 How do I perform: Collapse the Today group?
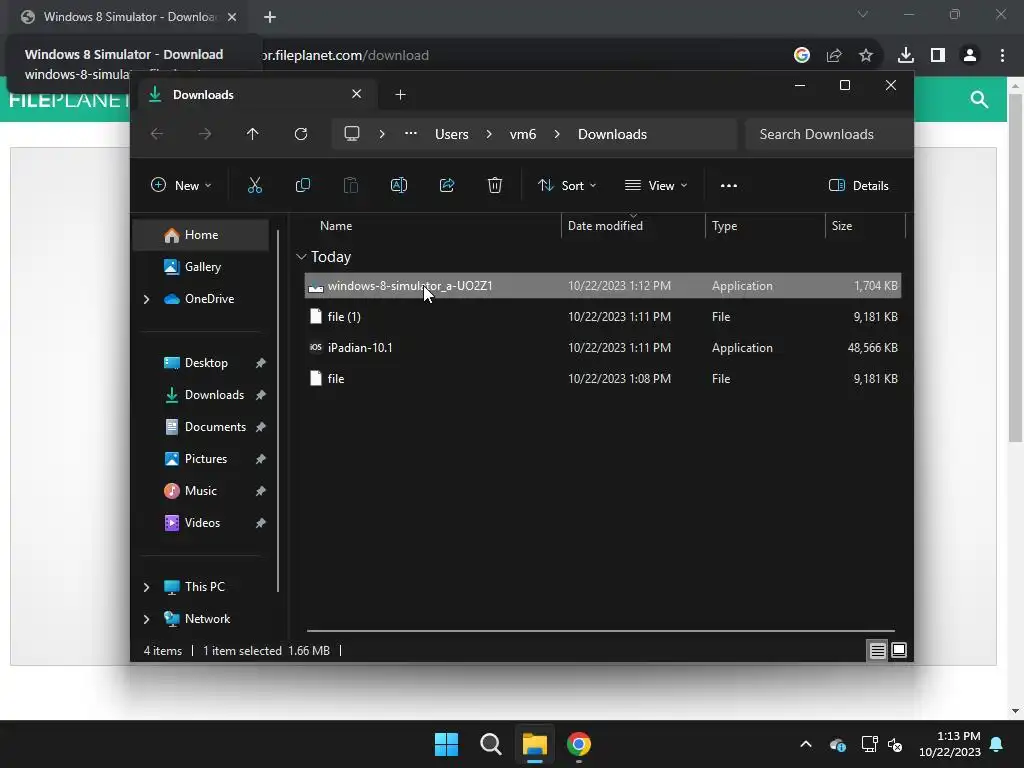point(301,257)
